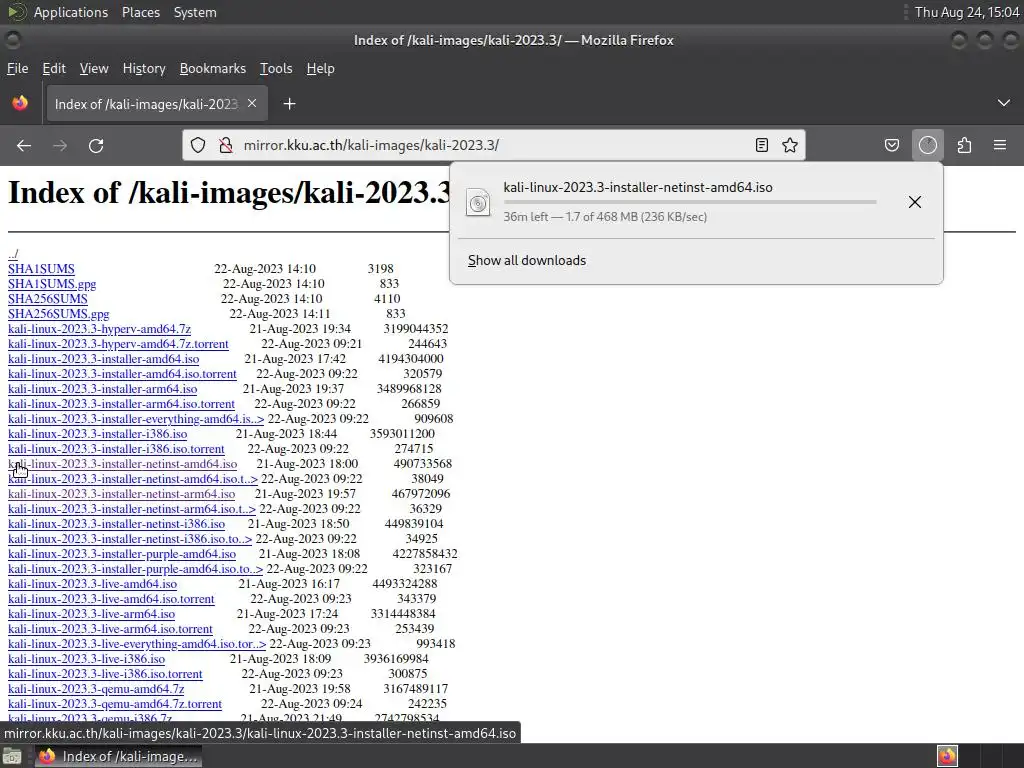Download kali-linux-2023.3-installer-netinst-i386.iso
The height and width of the screenshot is (768, 1024).
coord(116,524)
